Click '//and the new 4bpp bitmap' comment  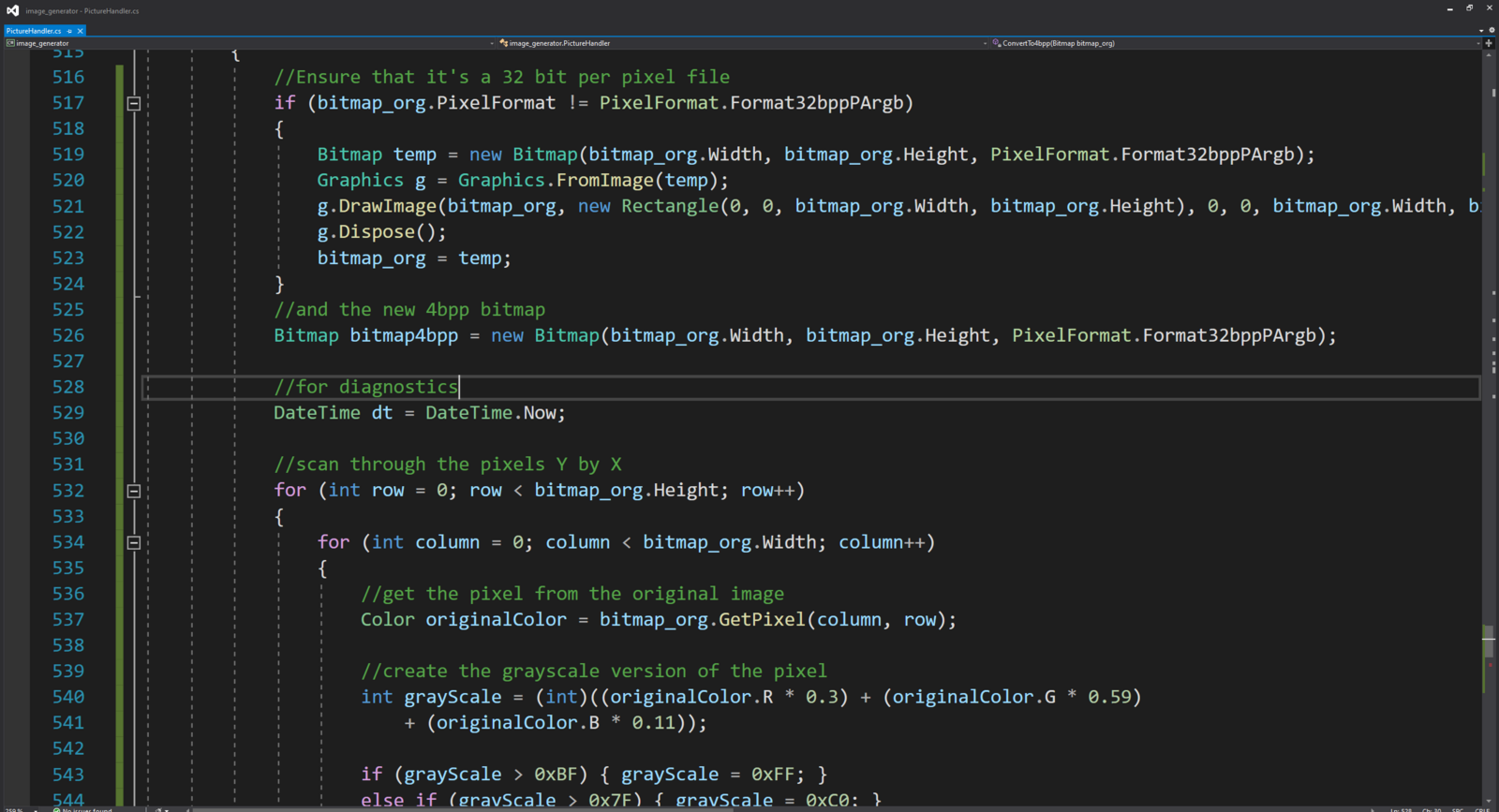(409, 310)
